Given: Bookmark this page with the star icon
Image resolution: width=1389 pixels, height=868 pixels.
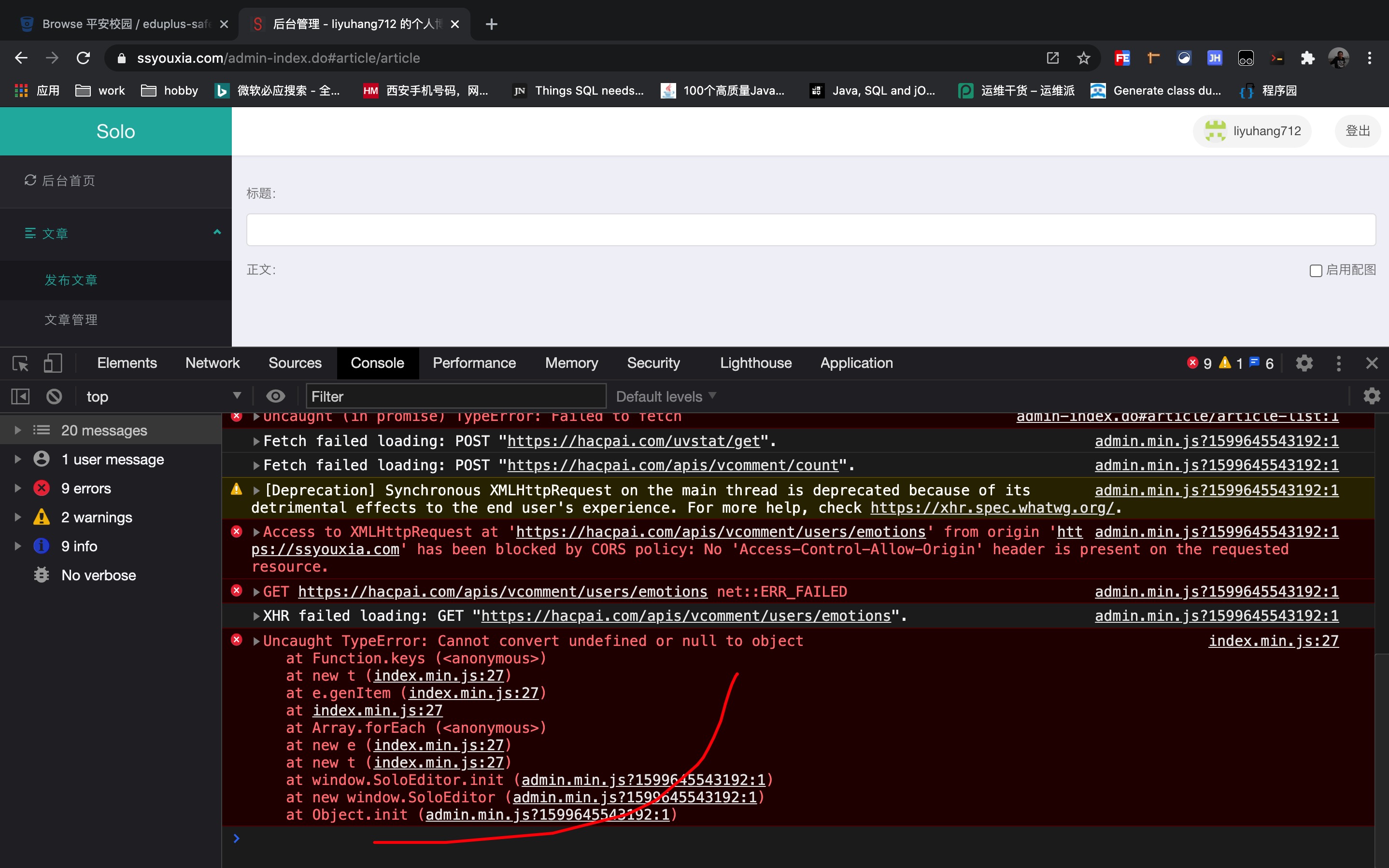Looking at the screenshot, I should pos(1083,58).
